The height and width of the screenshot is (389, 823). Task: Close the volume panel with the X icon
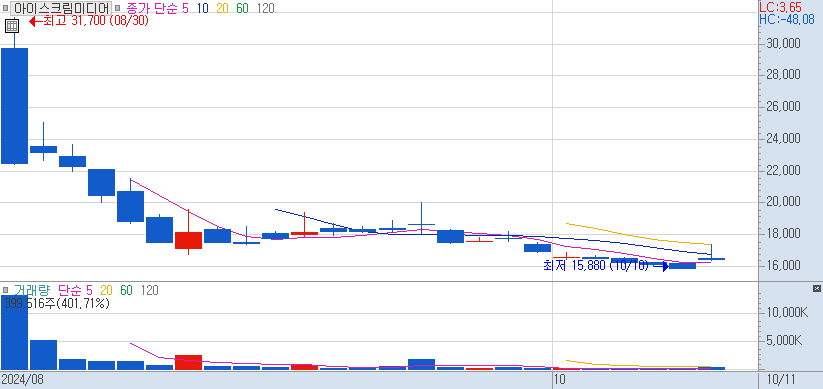point(817,289)
